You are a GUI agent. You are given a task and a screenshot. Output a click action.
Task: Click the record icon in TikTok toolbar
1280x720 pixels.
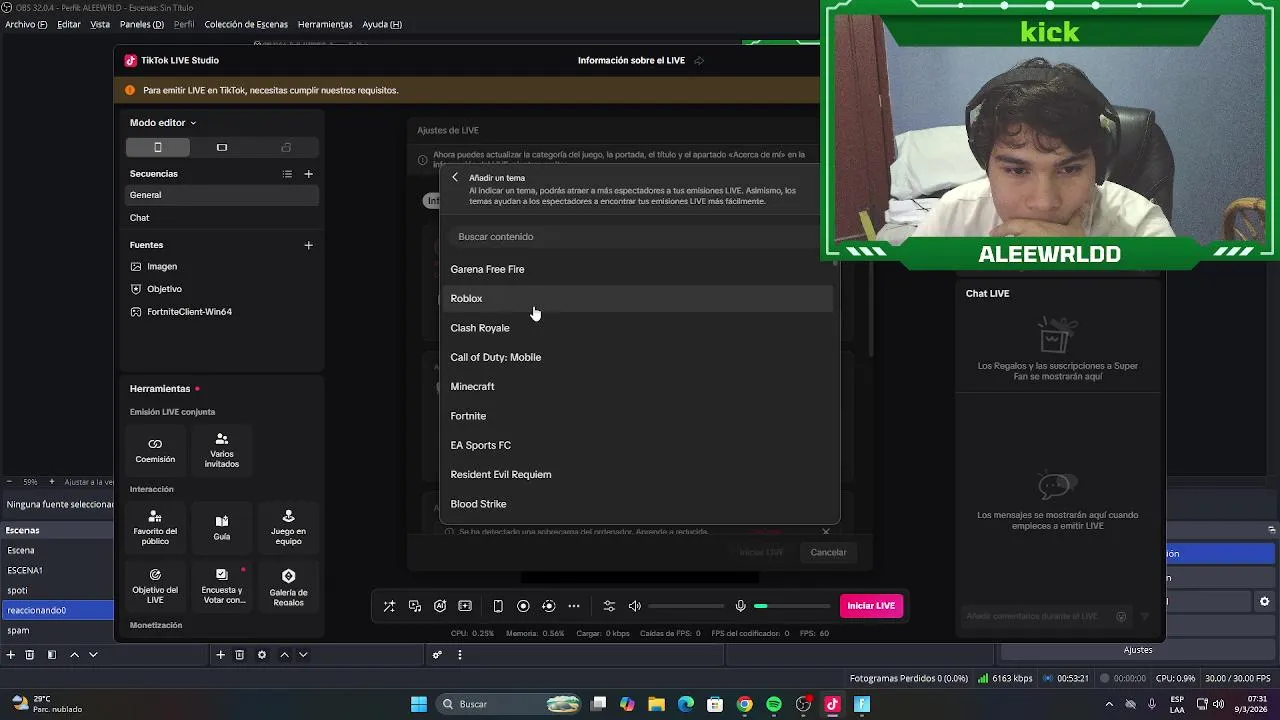tap(523, 606)
